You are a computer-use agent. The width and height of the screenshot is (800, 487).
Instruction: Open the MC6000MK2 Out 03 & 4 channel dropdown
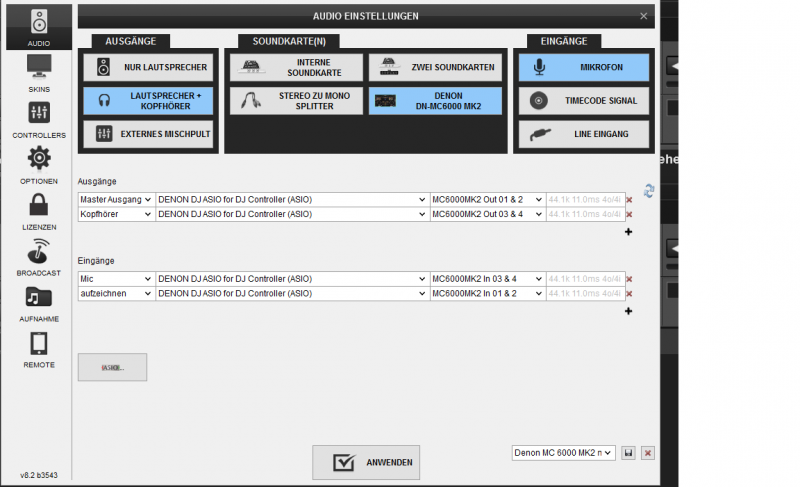click(x=487, y=214)
